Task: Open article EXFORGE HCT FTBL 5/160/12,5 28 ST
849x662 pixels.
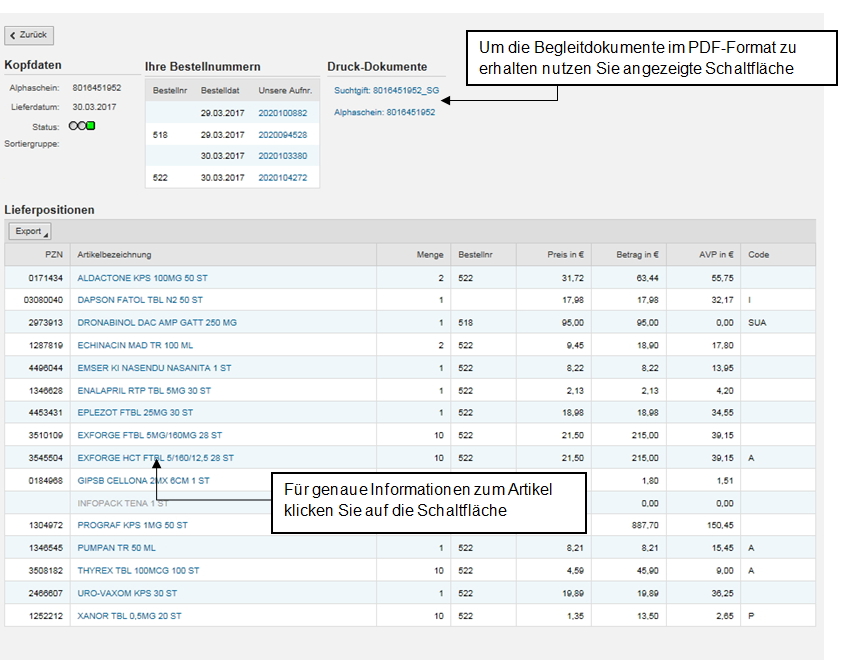Action: 155,458
